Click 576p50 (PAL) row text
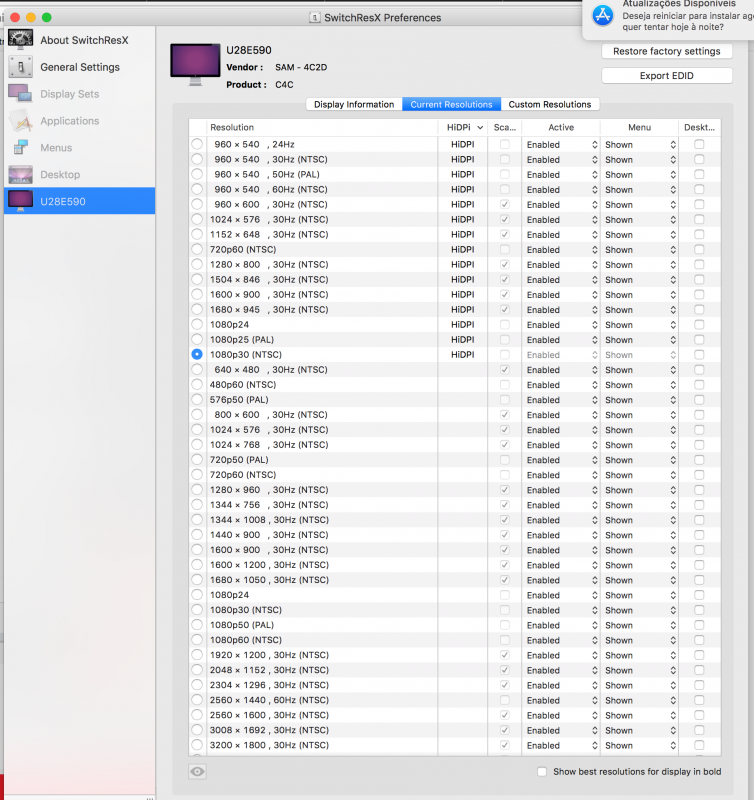This screenshot has width=754, height=800. tap(239, 399)
